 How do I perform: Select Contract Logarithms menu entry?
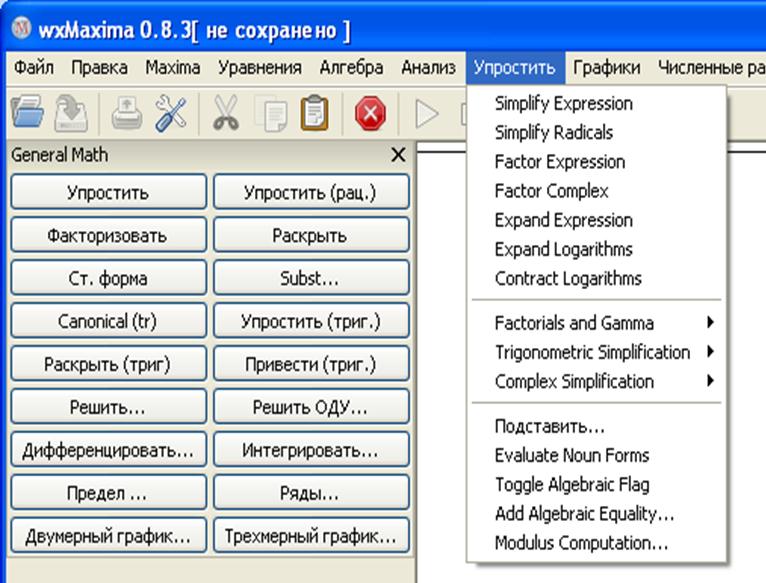coord(596,279)
